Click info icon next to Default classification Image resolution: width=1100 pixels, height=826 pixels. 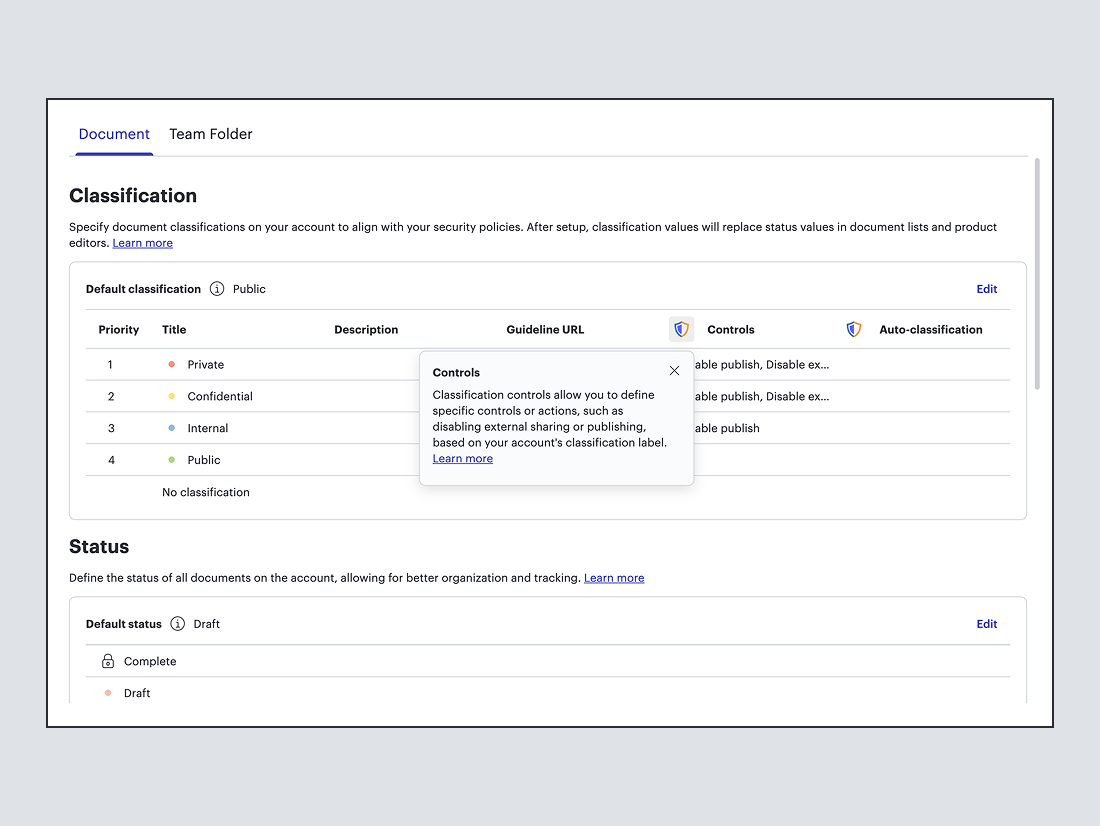[217, 289]
